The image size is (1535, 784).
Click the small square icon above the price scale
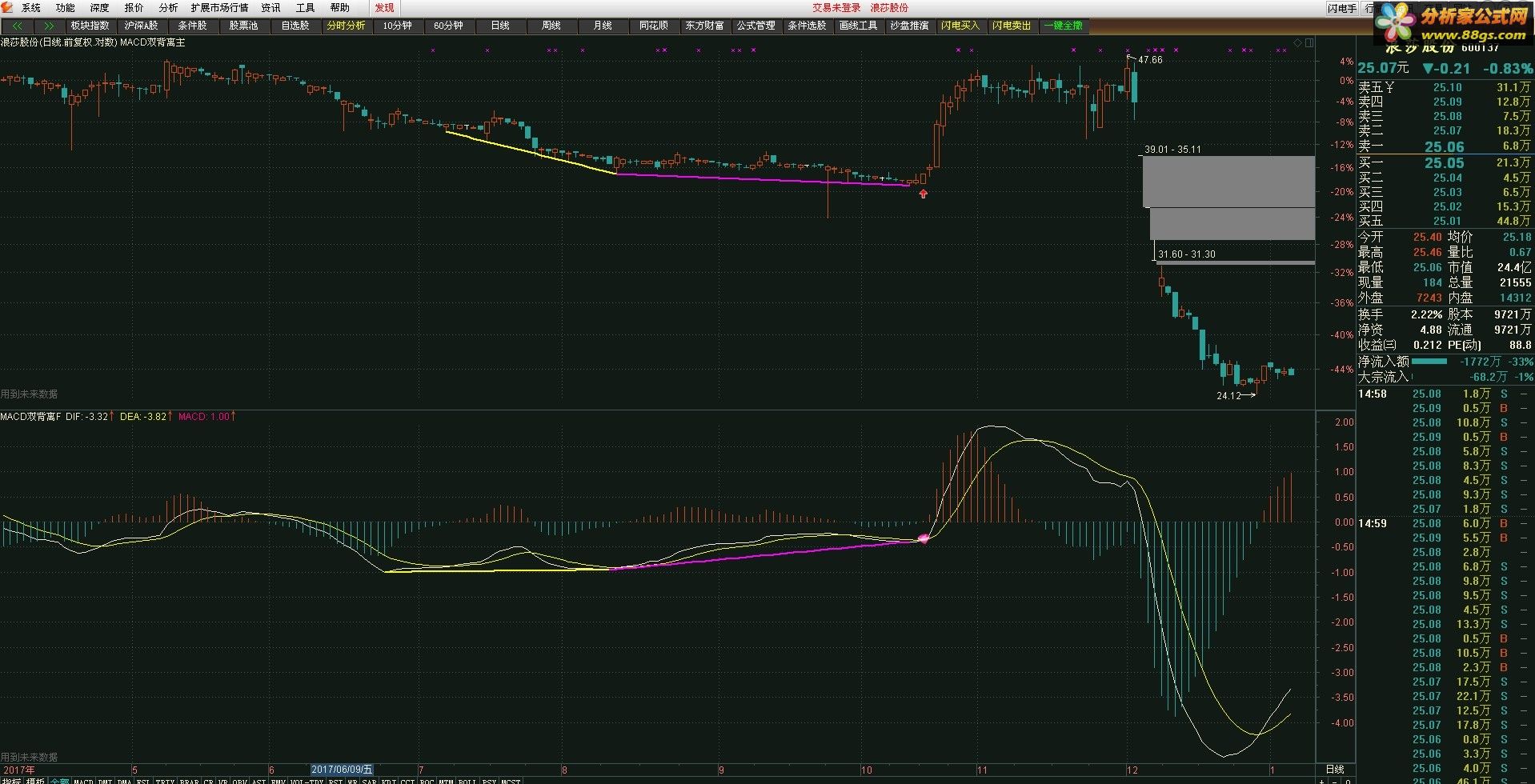[1309, 42]
